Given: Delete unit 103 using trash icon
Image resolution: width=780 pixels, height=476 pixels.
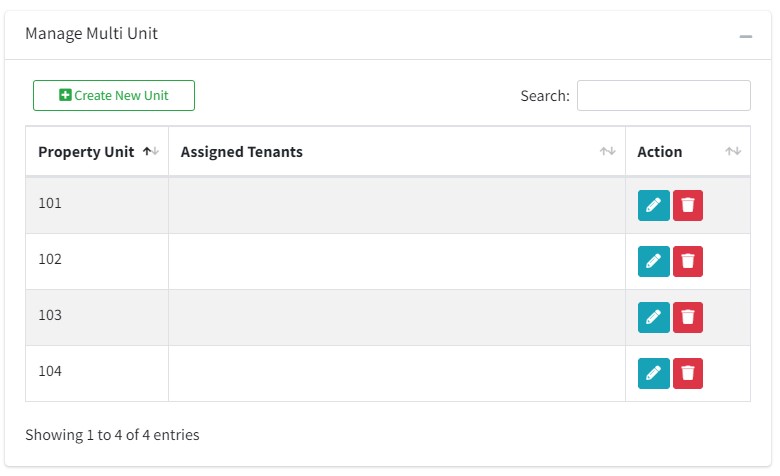Looking at the screenshot, I should point(688,317).
